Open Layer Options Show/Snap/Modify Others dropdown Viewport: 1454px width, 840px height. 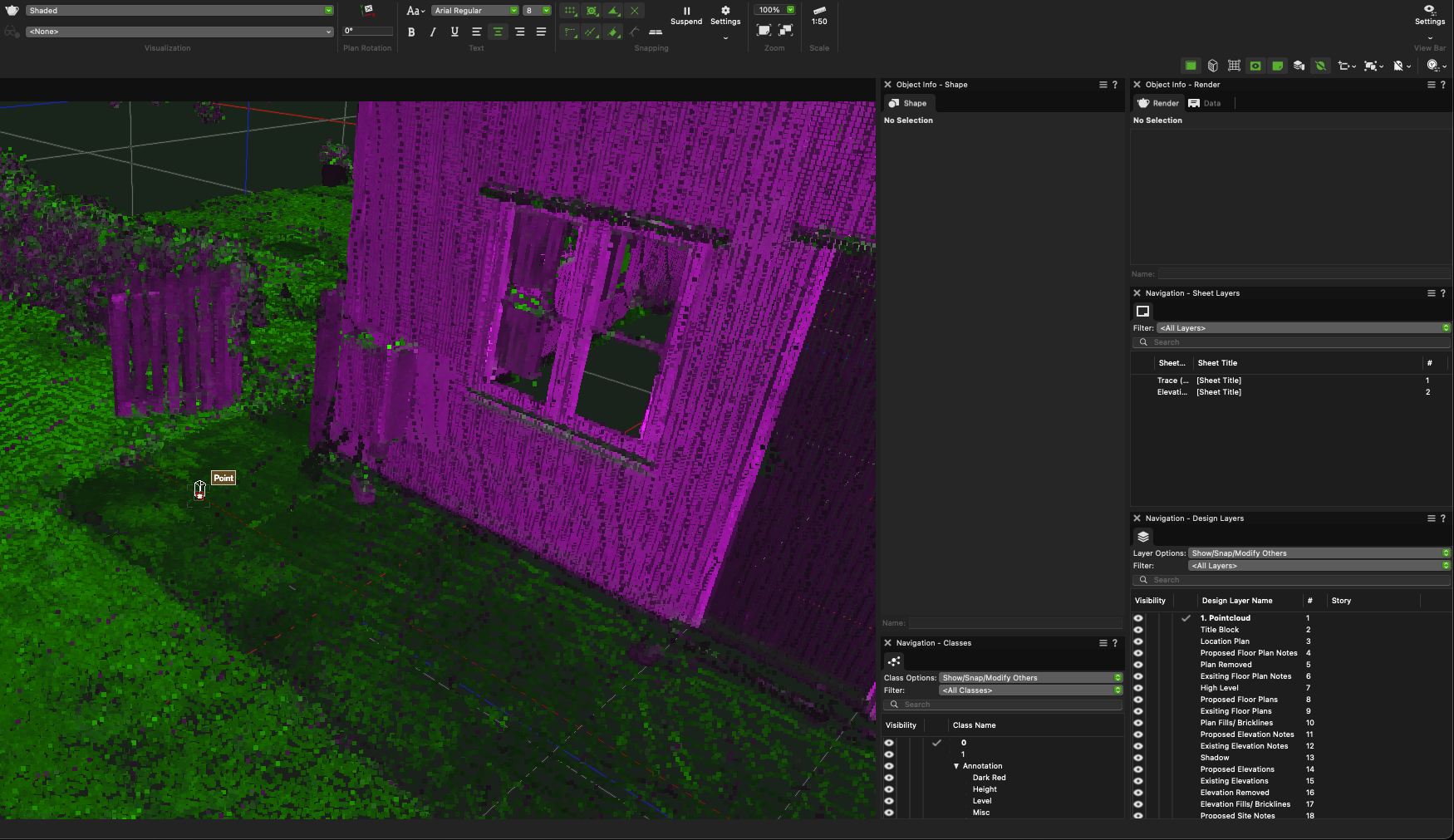pyautogui.click(x=1319, y=553)
